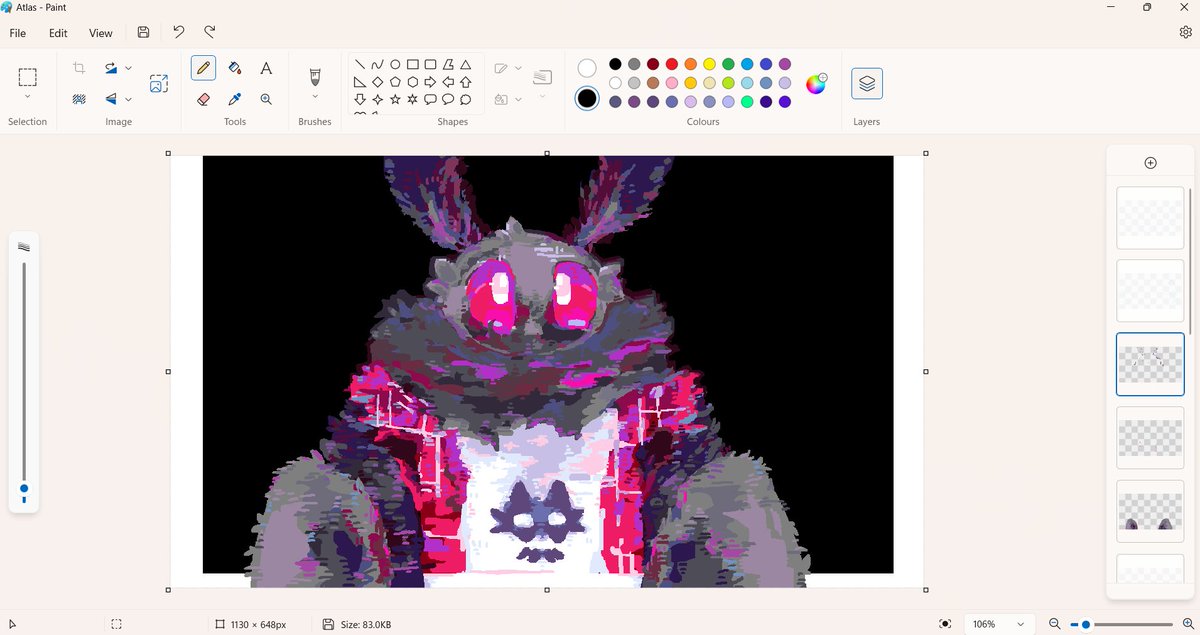This screenshot has width=1200, height=635.
Task: Pick the red colour swatch
Action: (672, 64)
